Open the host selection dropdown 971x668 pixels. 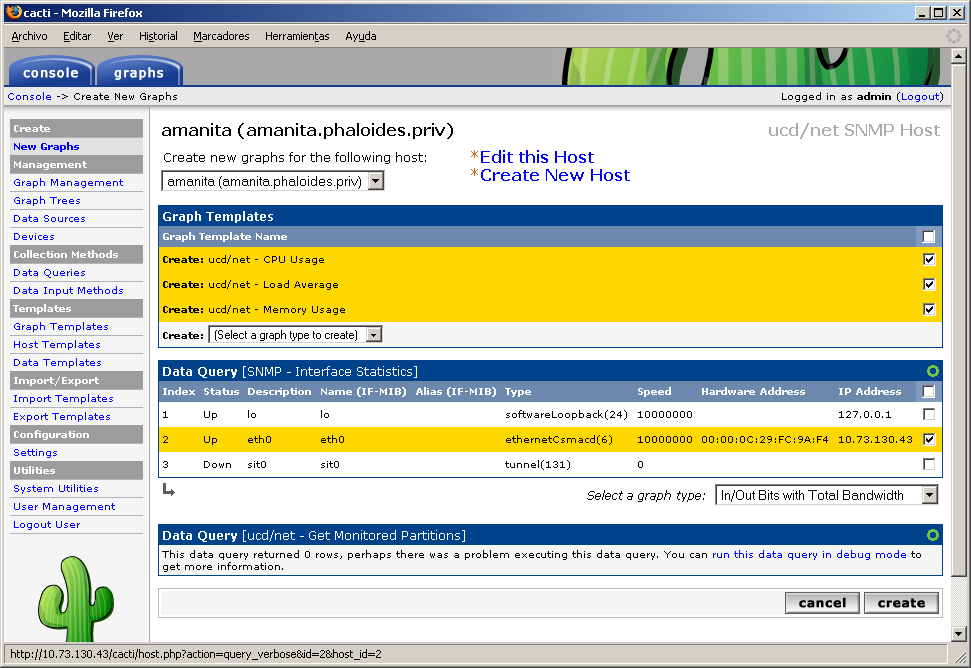click(x=273, y=181)
